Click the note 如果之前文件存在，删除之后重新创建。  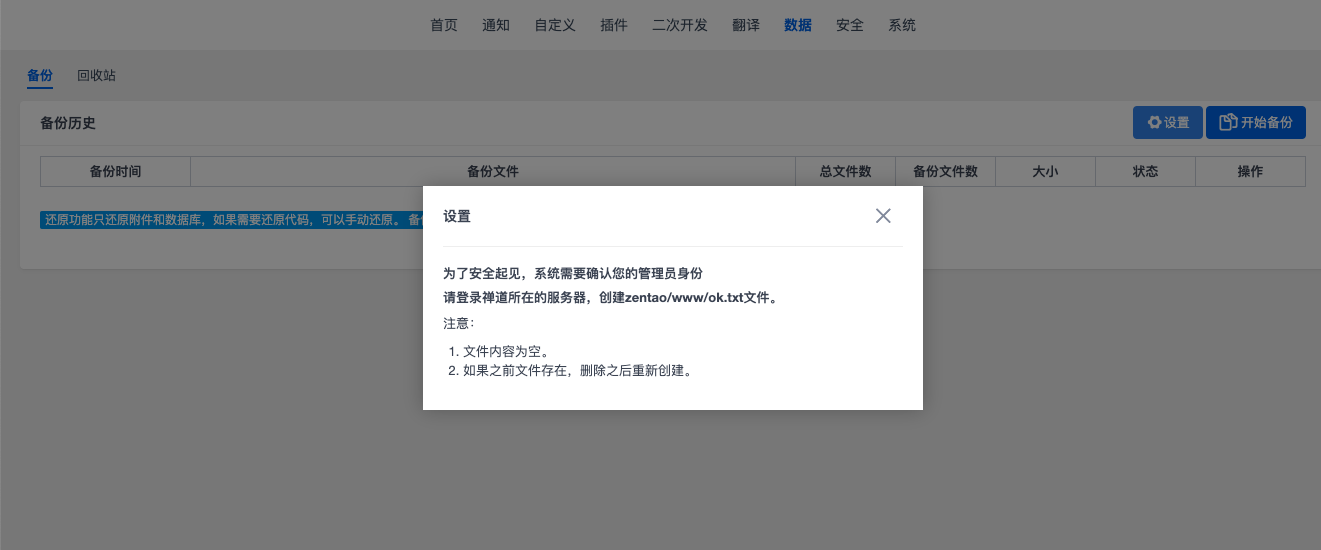[x=577, y=371]
